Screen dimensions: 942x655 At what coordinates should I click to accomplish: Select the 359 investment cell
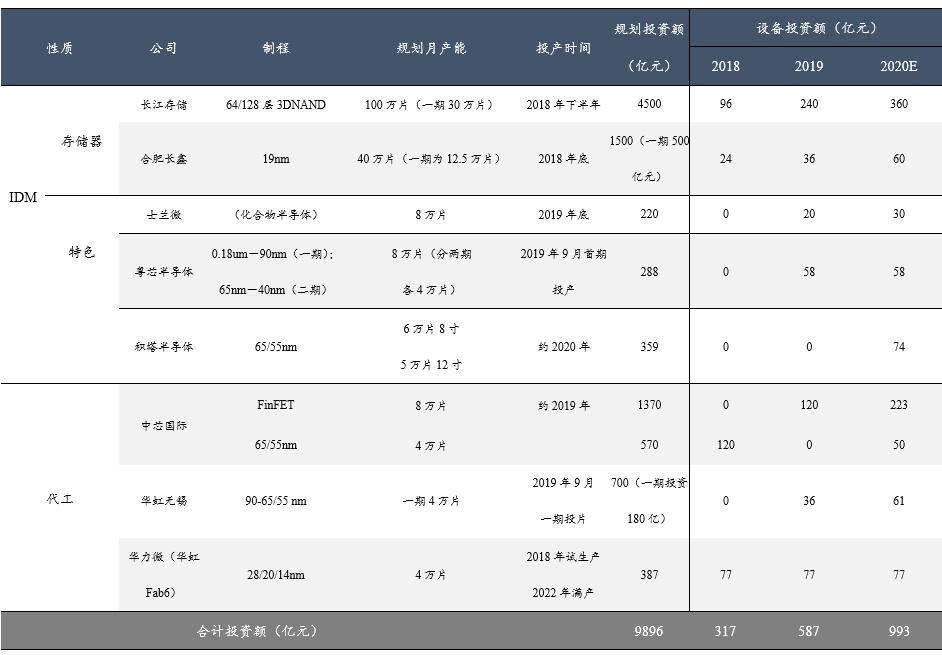tap(649, 347)
